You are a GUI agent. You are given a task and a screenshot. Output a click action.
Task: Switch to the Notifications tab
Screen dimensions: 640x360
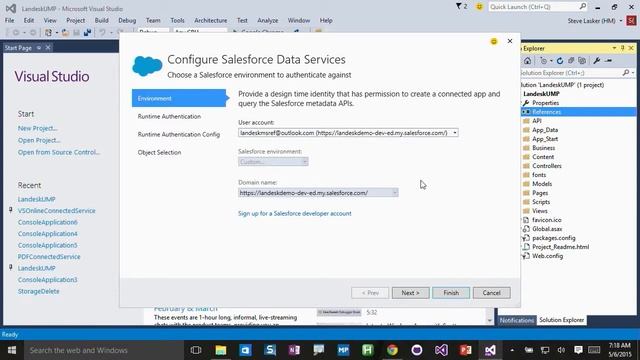pos(516,320)
